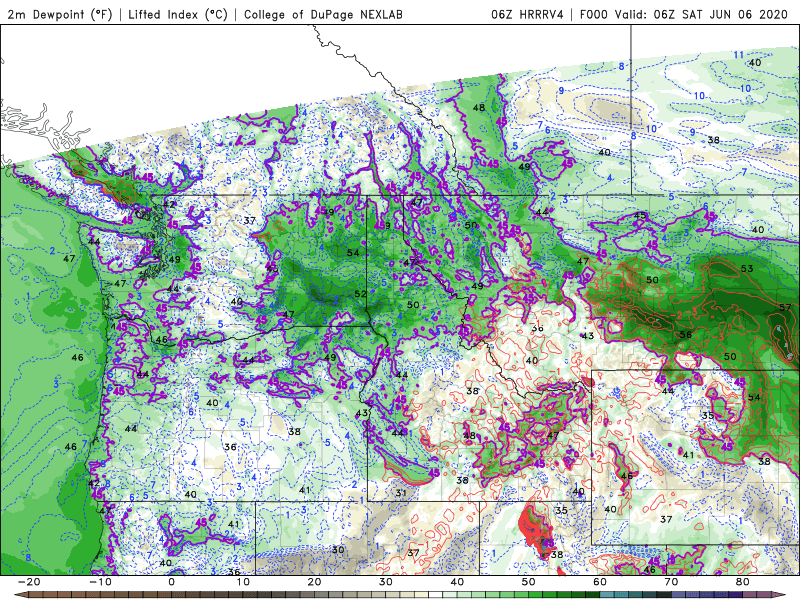
Task: Click the '20' label on the color scale
Action: pyautogui.click(x=314, y=582)
